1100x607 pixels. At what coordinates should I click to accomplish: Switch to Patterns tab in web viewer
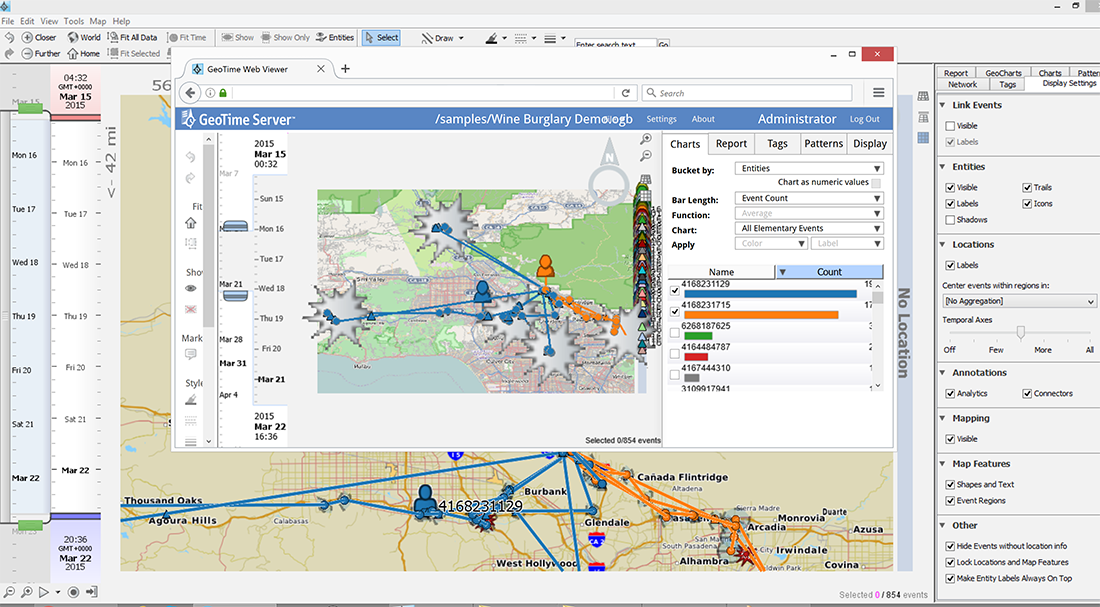coord(823,143)
